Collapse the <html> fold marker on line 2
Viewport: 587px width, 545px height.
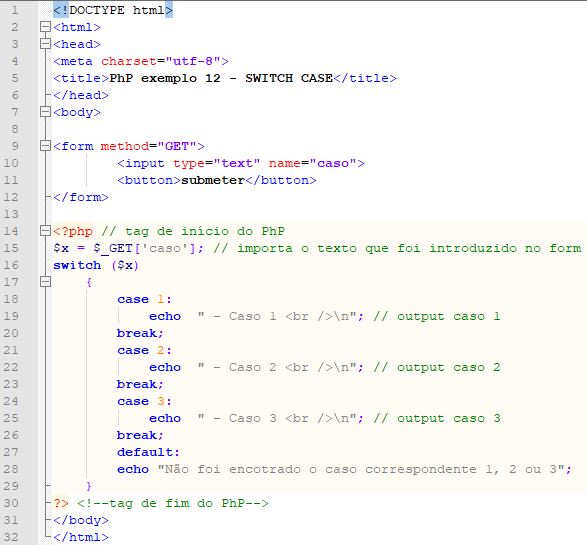click(x=45, y=27)
